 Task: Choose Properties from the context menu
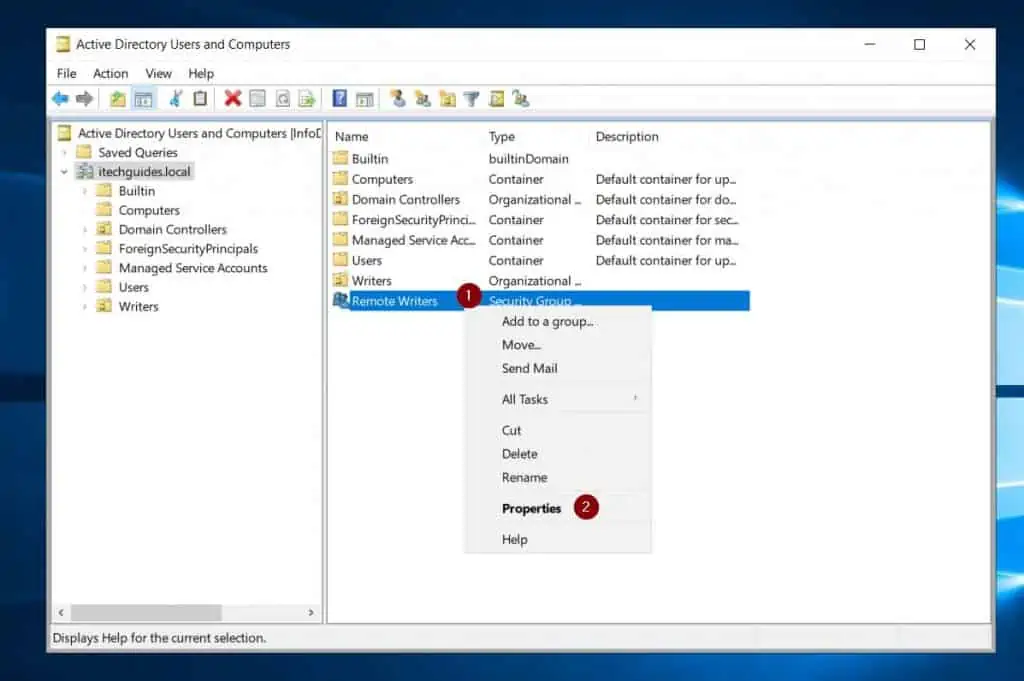click(x=532, y=509)
